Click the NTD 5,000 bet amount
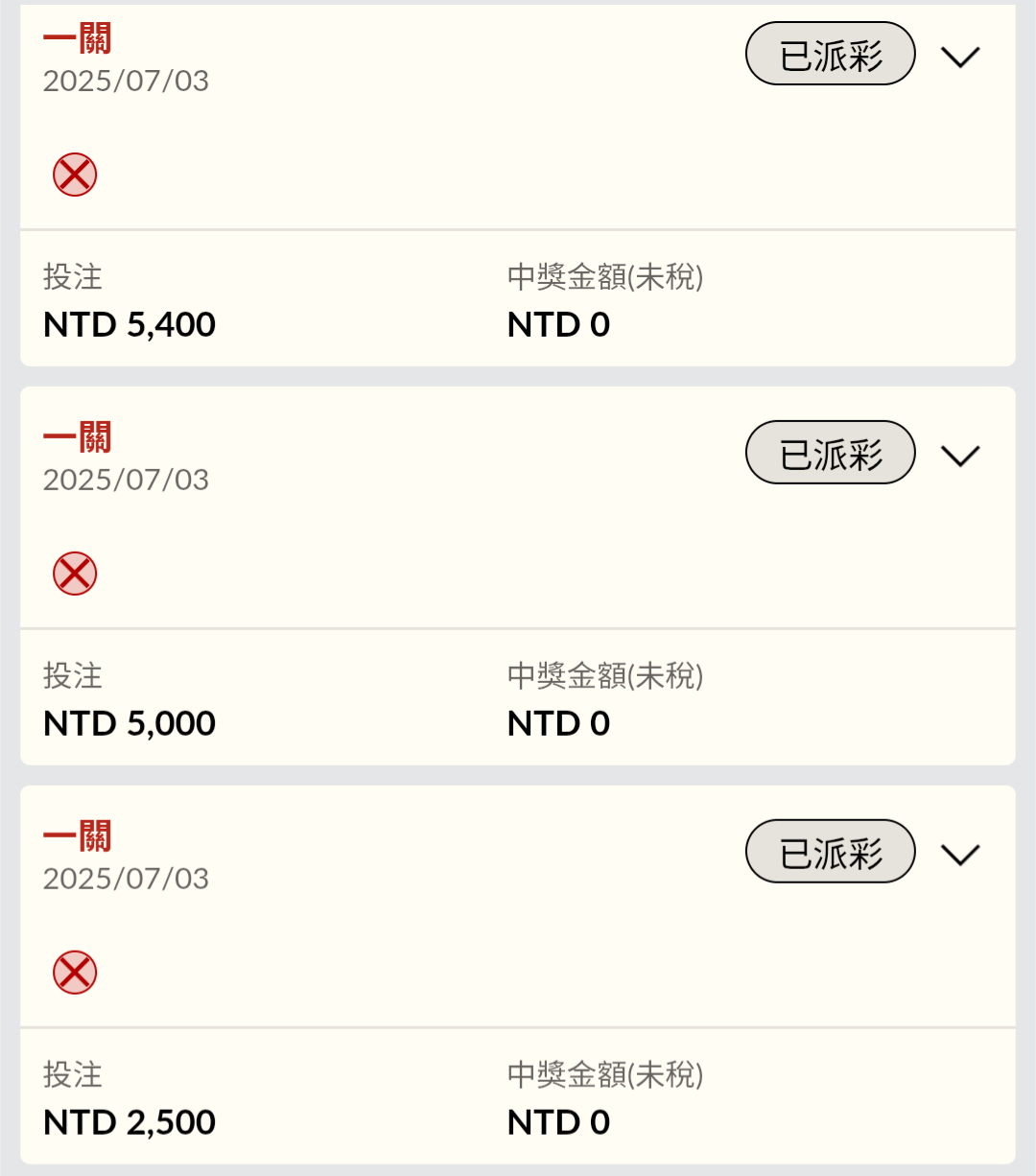Viewport: 1036px width, 1176px height. (x=129, y=724)
